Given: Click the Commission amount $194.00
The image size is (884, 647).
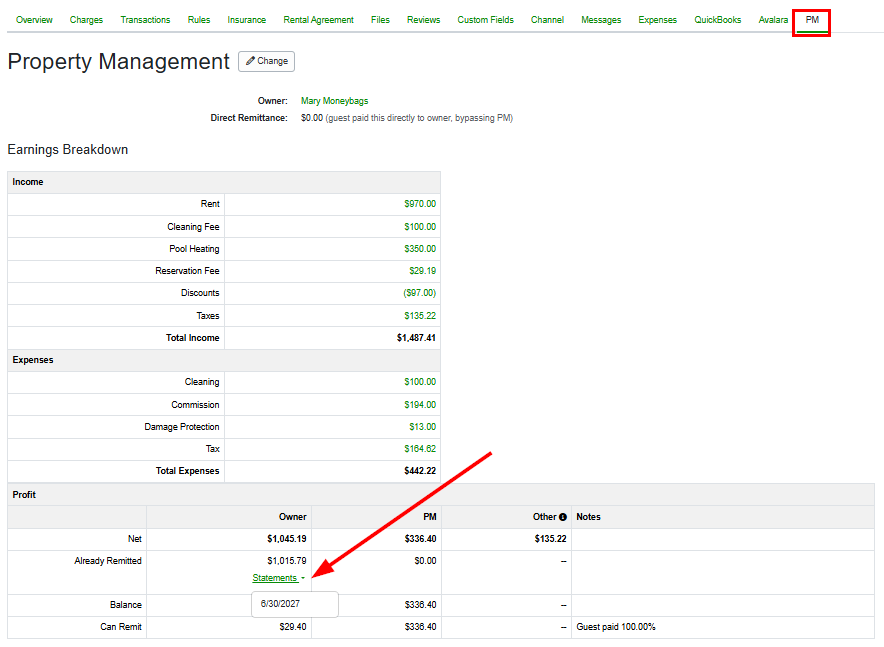Looking at the screenshot, I should coord(420,405).
